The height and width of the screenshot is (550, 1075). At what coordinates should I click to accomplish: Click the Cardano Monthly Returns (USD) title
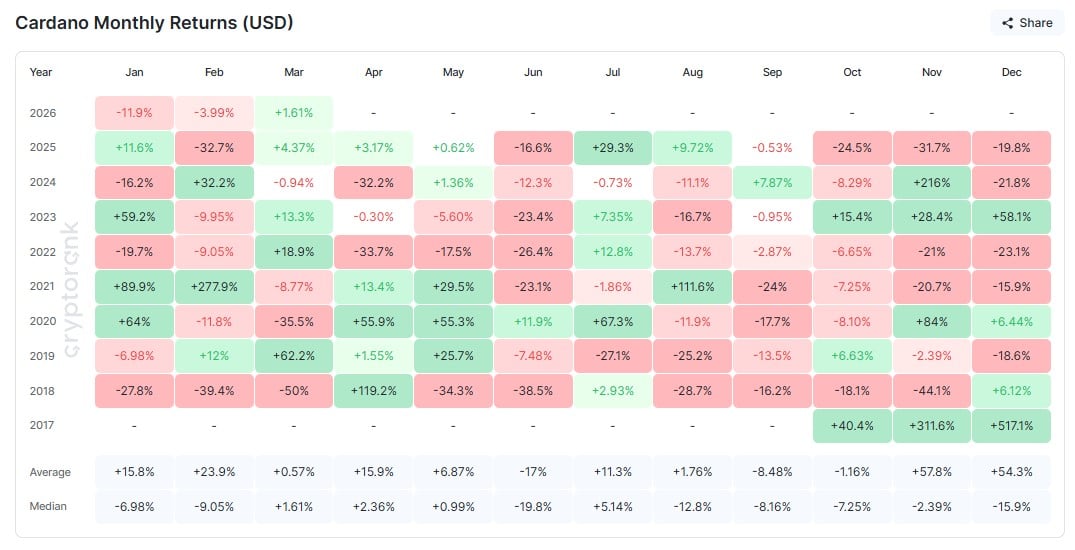pos(154,23)
